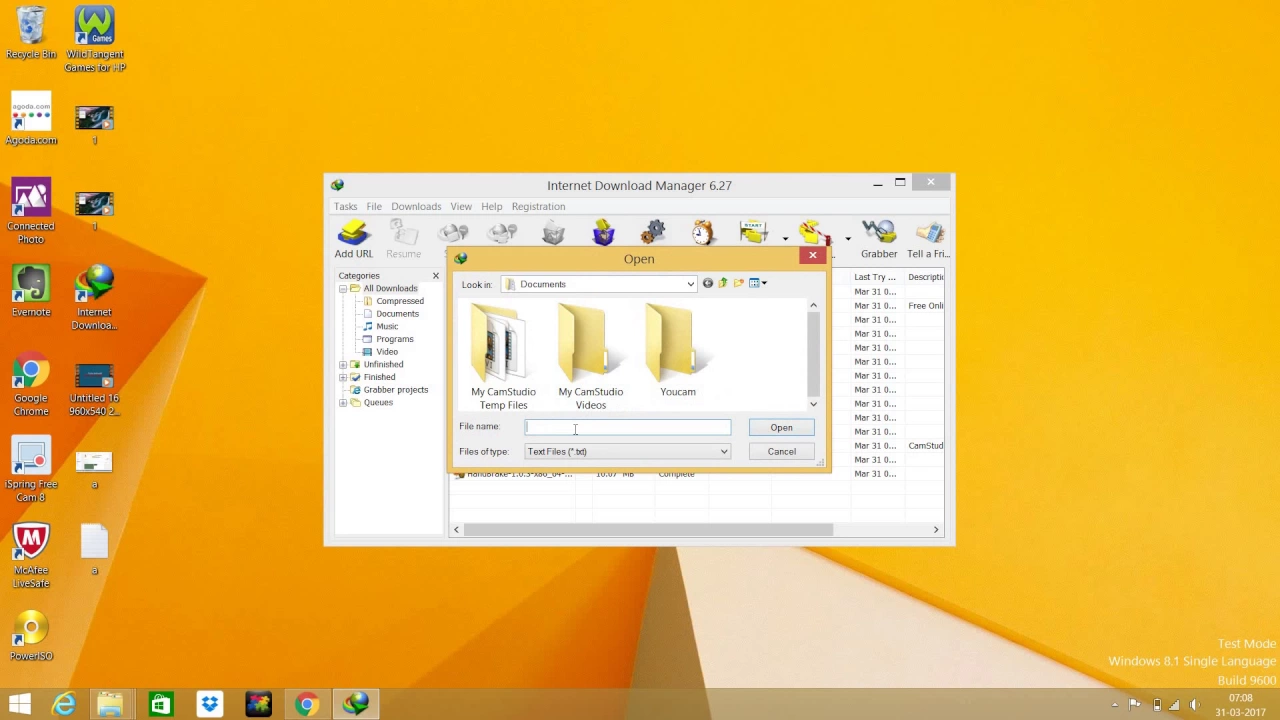Open the View menu icon in dialog

point(758,283)
